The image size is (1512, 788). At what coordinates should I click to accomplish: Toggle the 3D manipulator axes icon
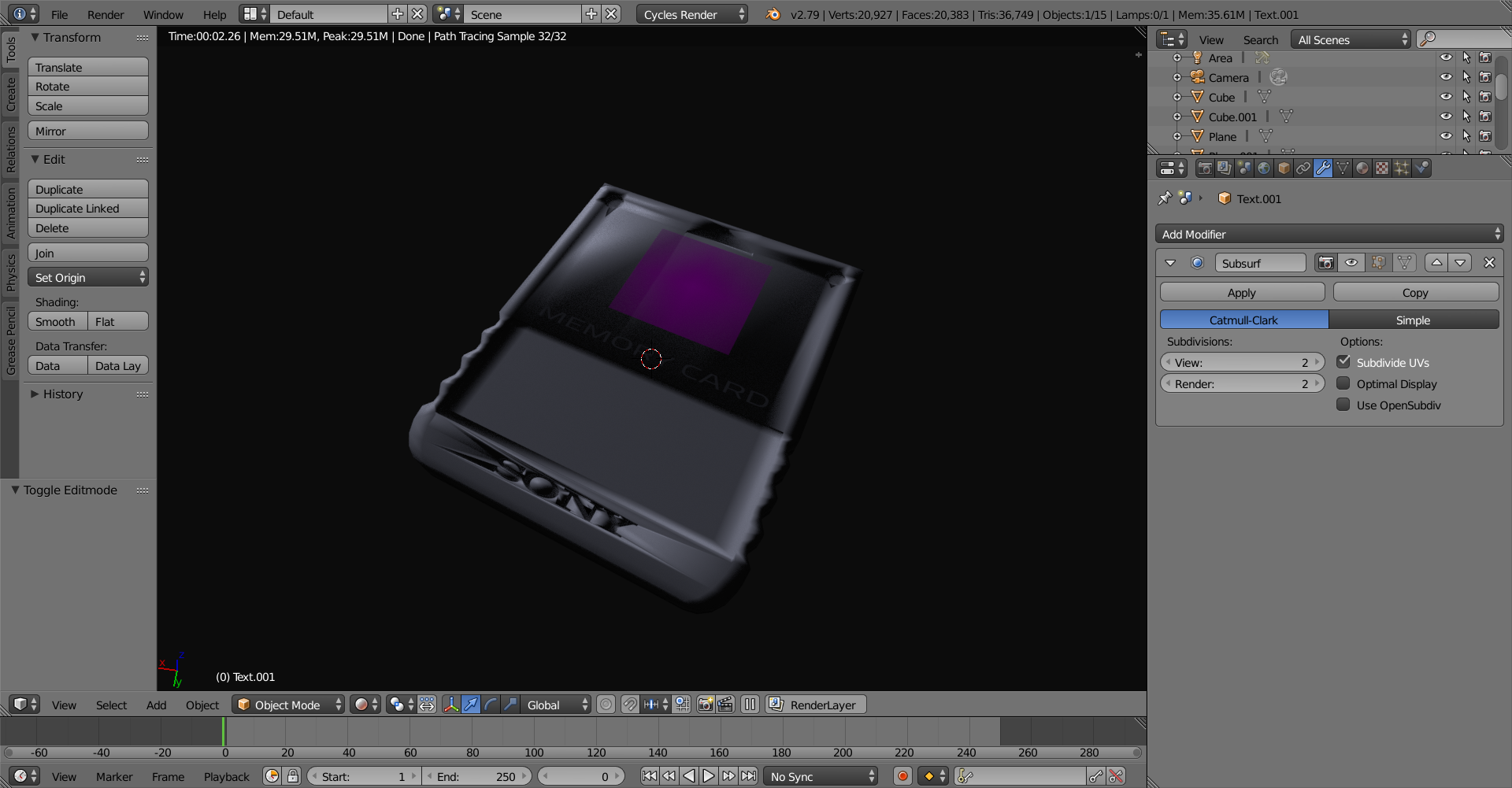(451, 705)
